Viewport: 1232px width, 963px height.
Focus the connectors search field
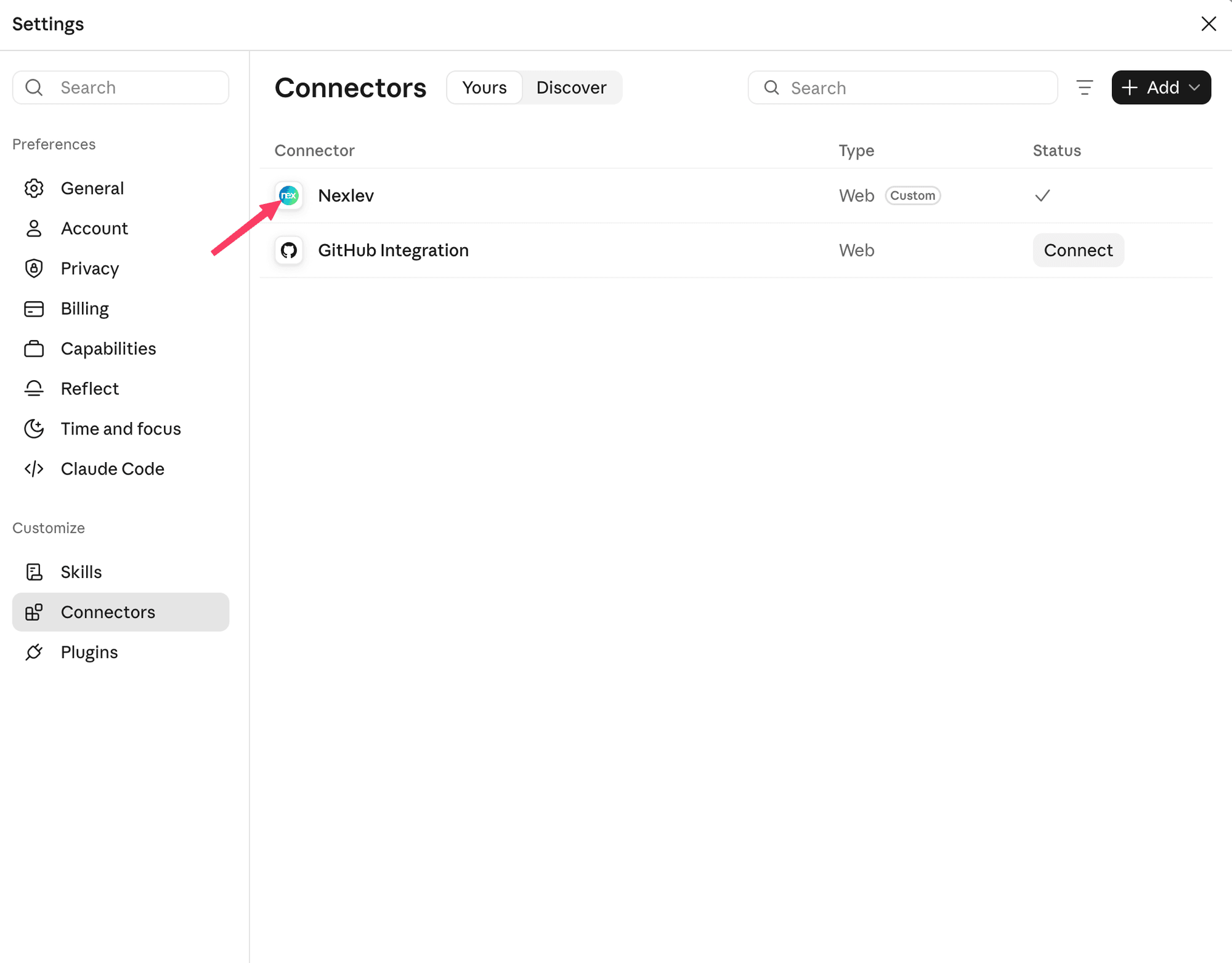(902, 87)
